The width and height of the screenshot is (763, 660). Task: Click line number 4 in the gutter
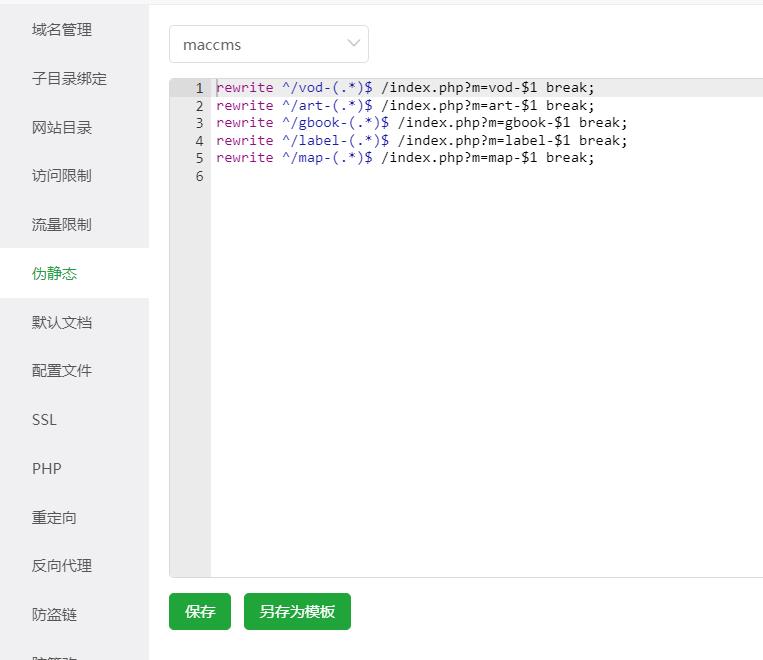[200, 141]
